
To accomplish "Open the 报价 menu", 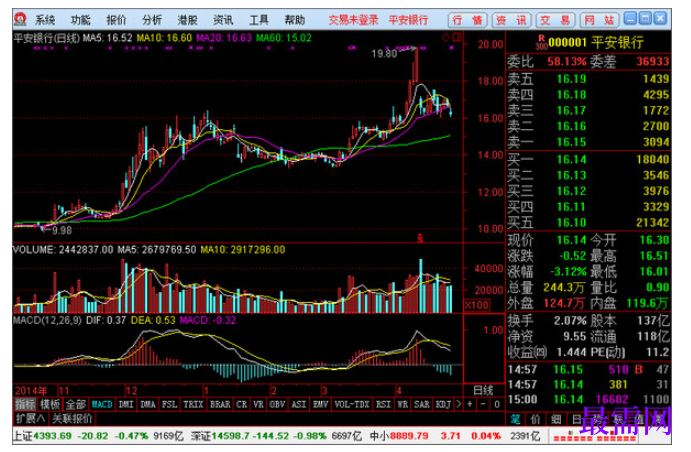I will (116, 20).
